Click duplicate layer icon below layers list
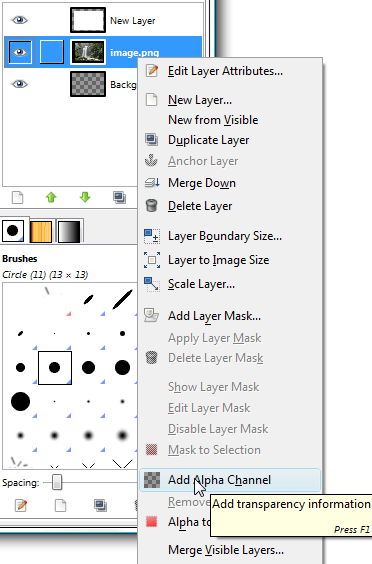This screenshot has height=564, width=372. [x=119, y=197]
